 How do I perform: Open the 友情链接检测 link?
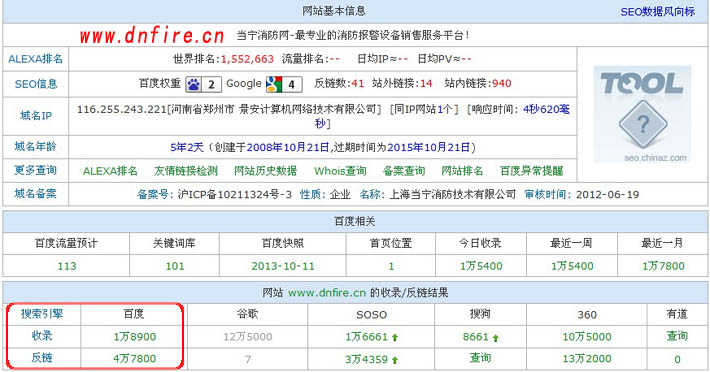click(186, 171)
